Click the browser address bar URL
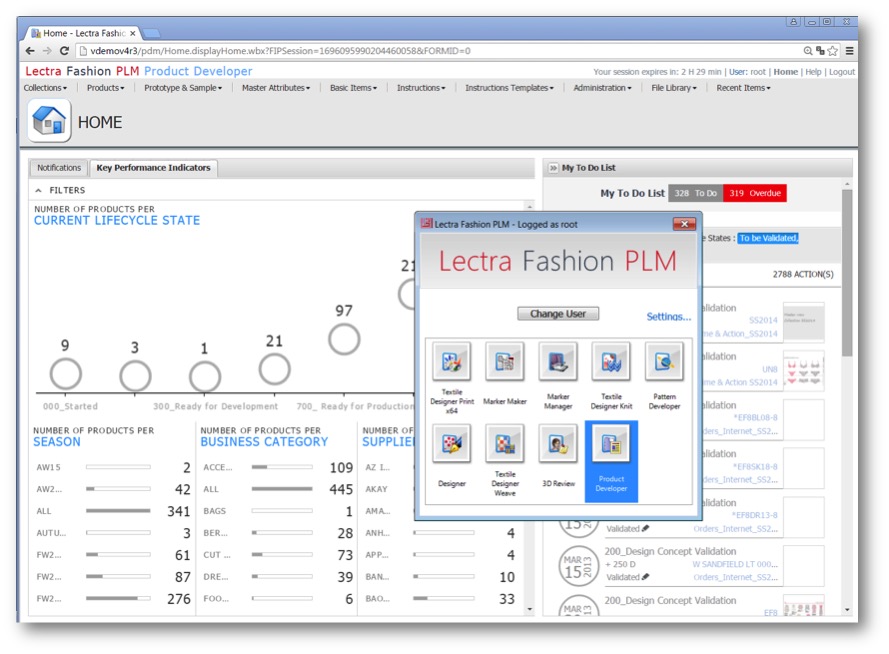889x654 pixels. [280, 51]
